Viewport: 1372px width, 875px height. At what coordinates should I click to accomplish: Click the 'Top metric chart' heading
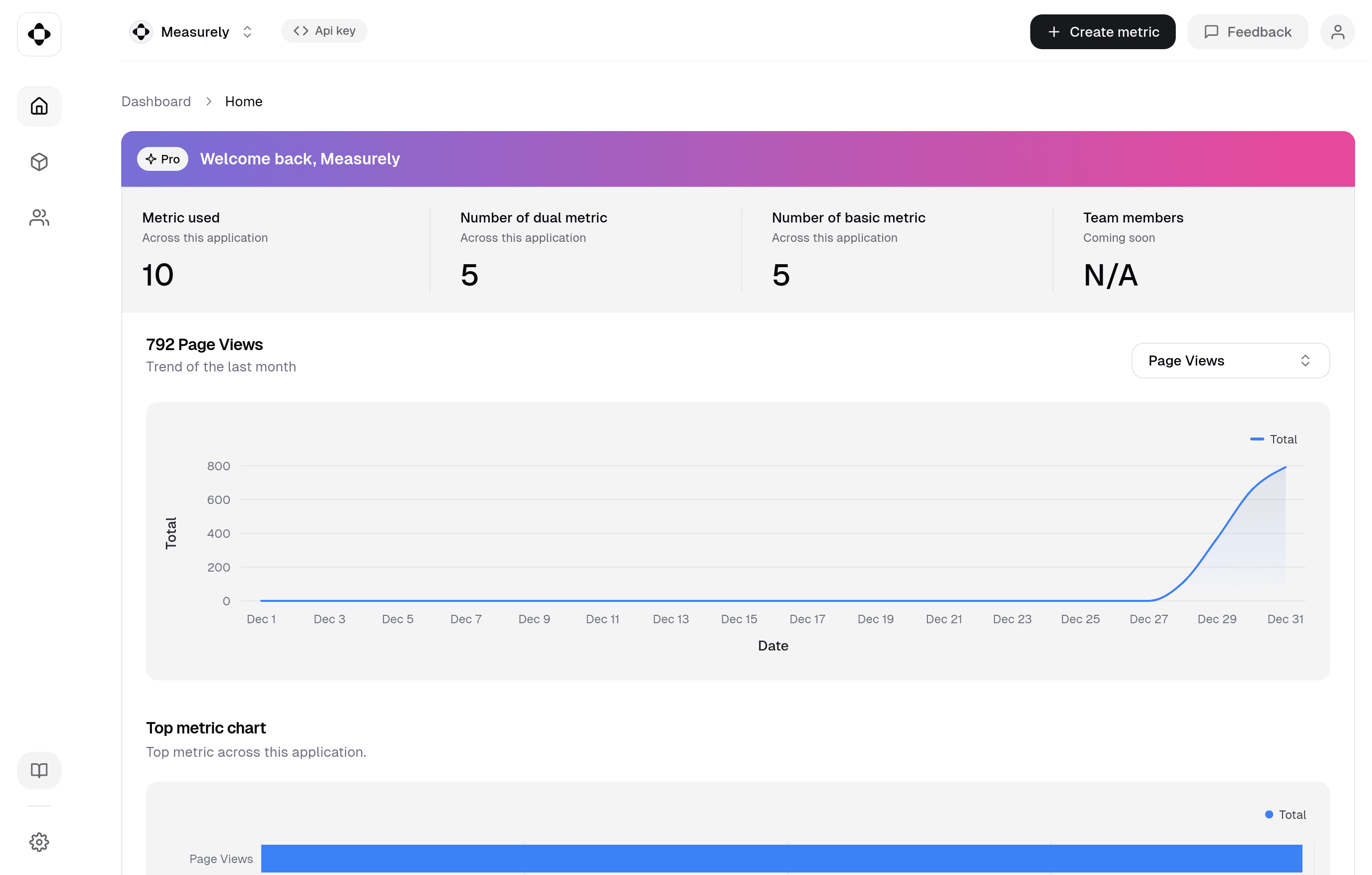(x=206, y=728)
